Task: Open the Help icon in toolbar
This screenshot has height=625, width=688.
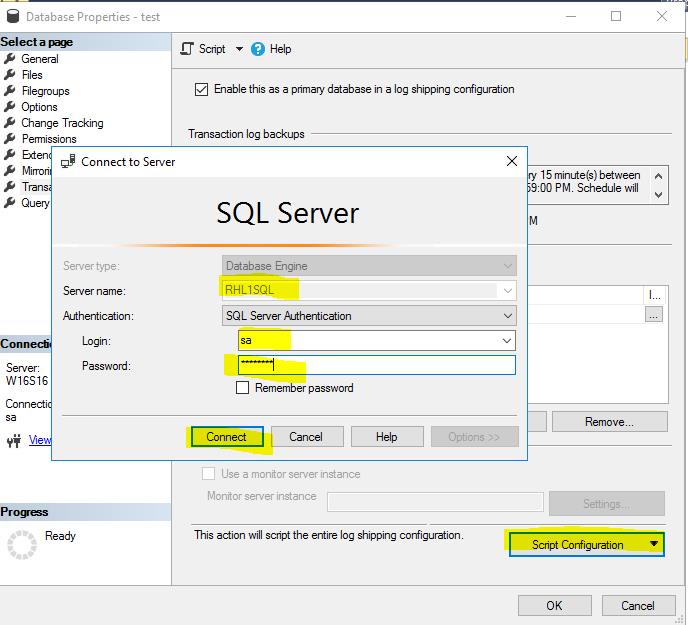Action: (x=258, y=49)
